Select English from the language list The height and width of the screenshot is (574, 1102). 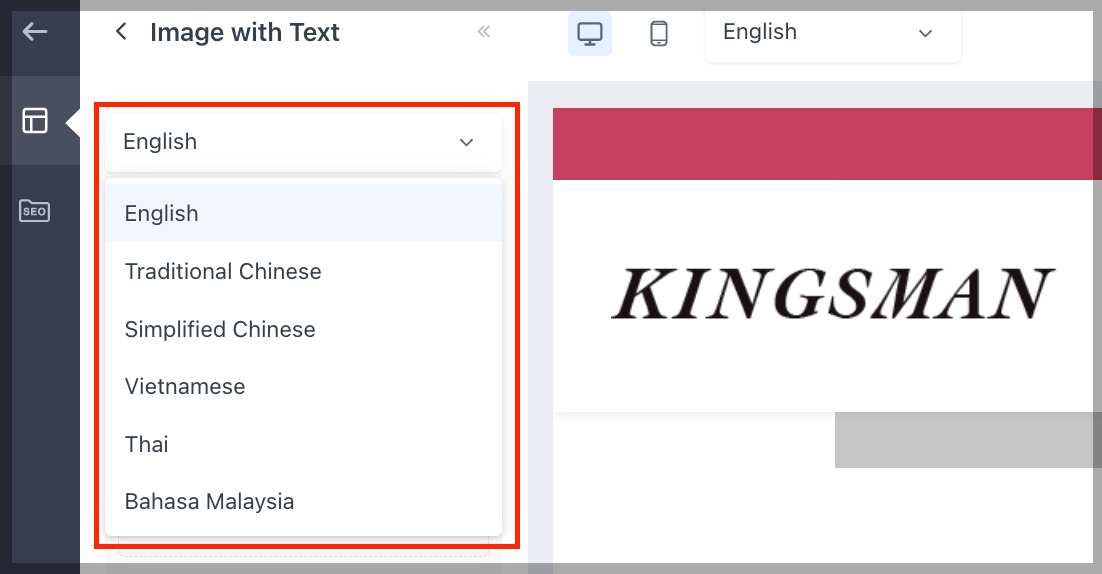pyautogui.click(x=304, y=213)
